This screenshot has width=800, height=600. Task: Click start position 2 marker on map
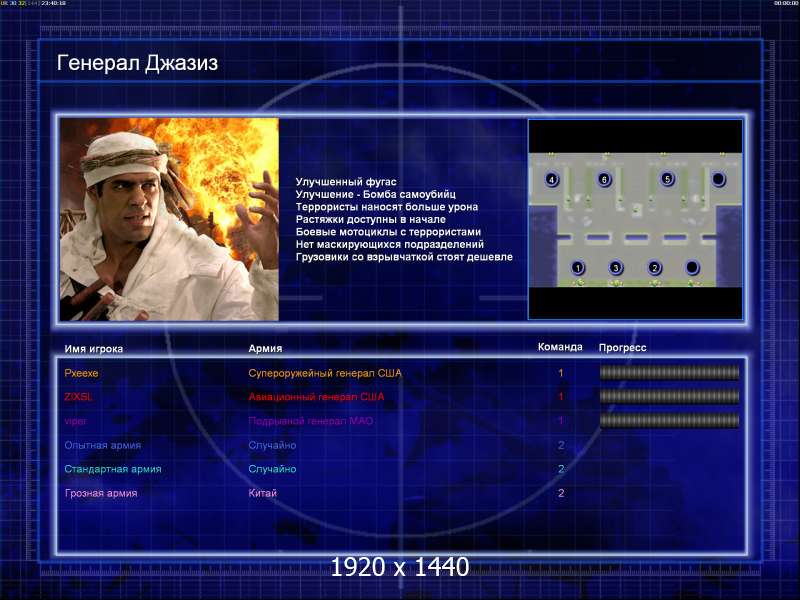[655, 267]
